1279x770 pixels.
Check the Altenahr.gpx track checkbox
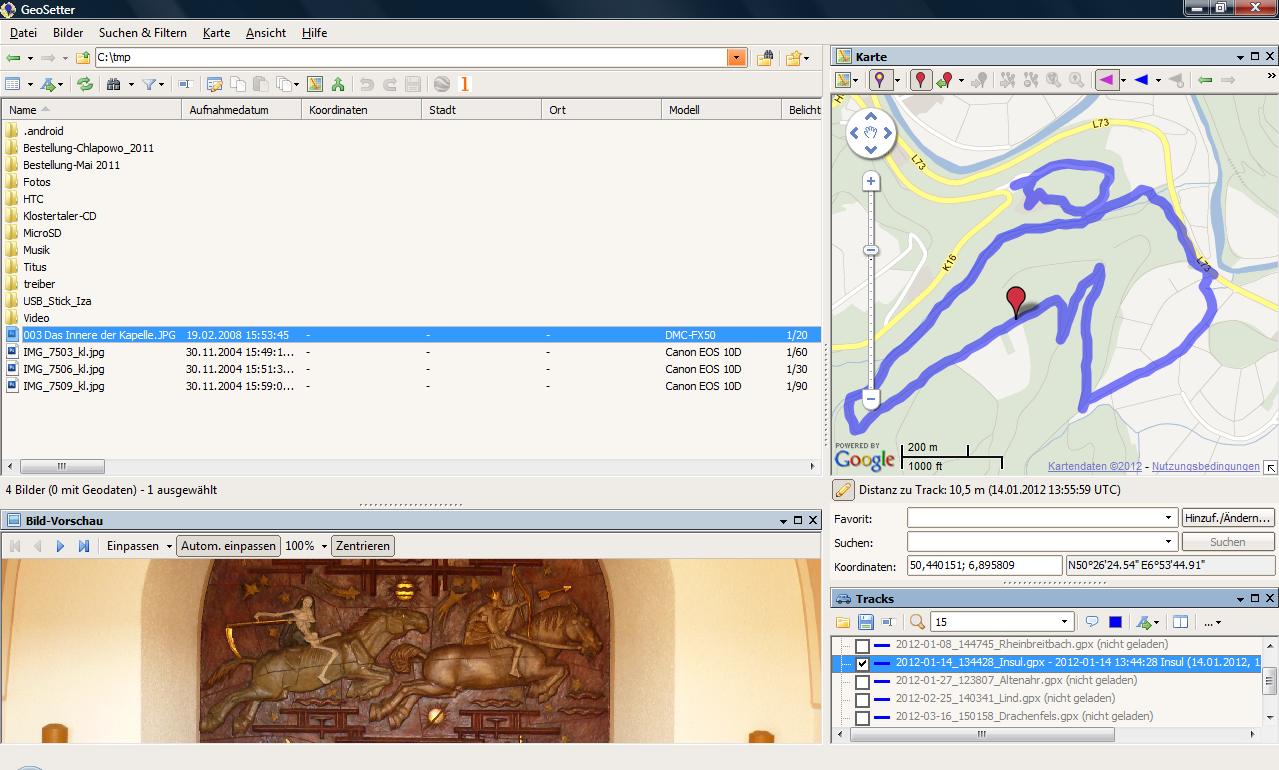[x=862, y=682]
